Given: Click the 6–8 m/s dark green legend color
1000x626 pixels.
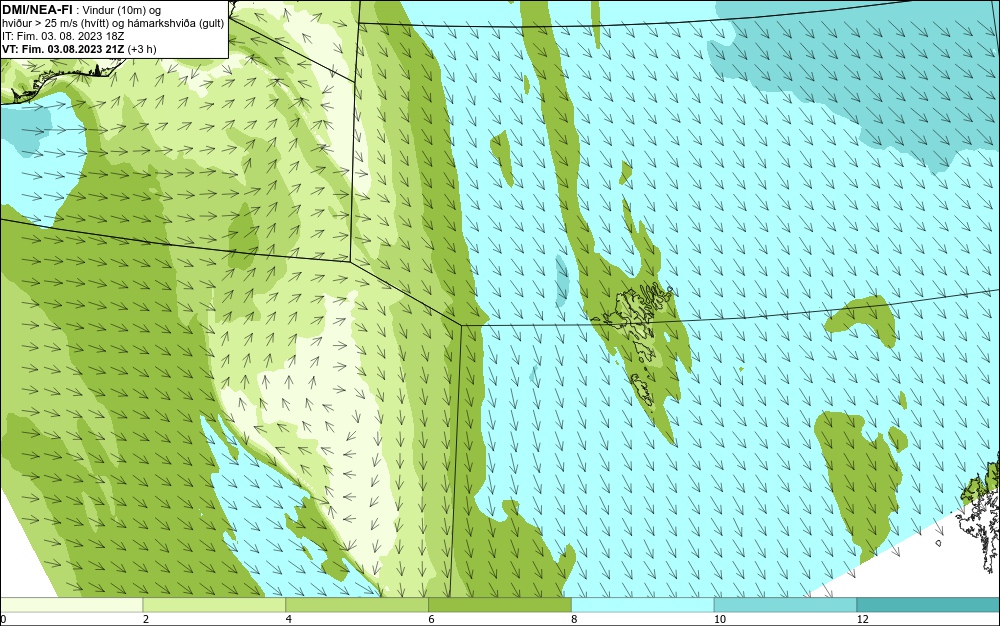Looking at the screenshot, I should 500,604.
